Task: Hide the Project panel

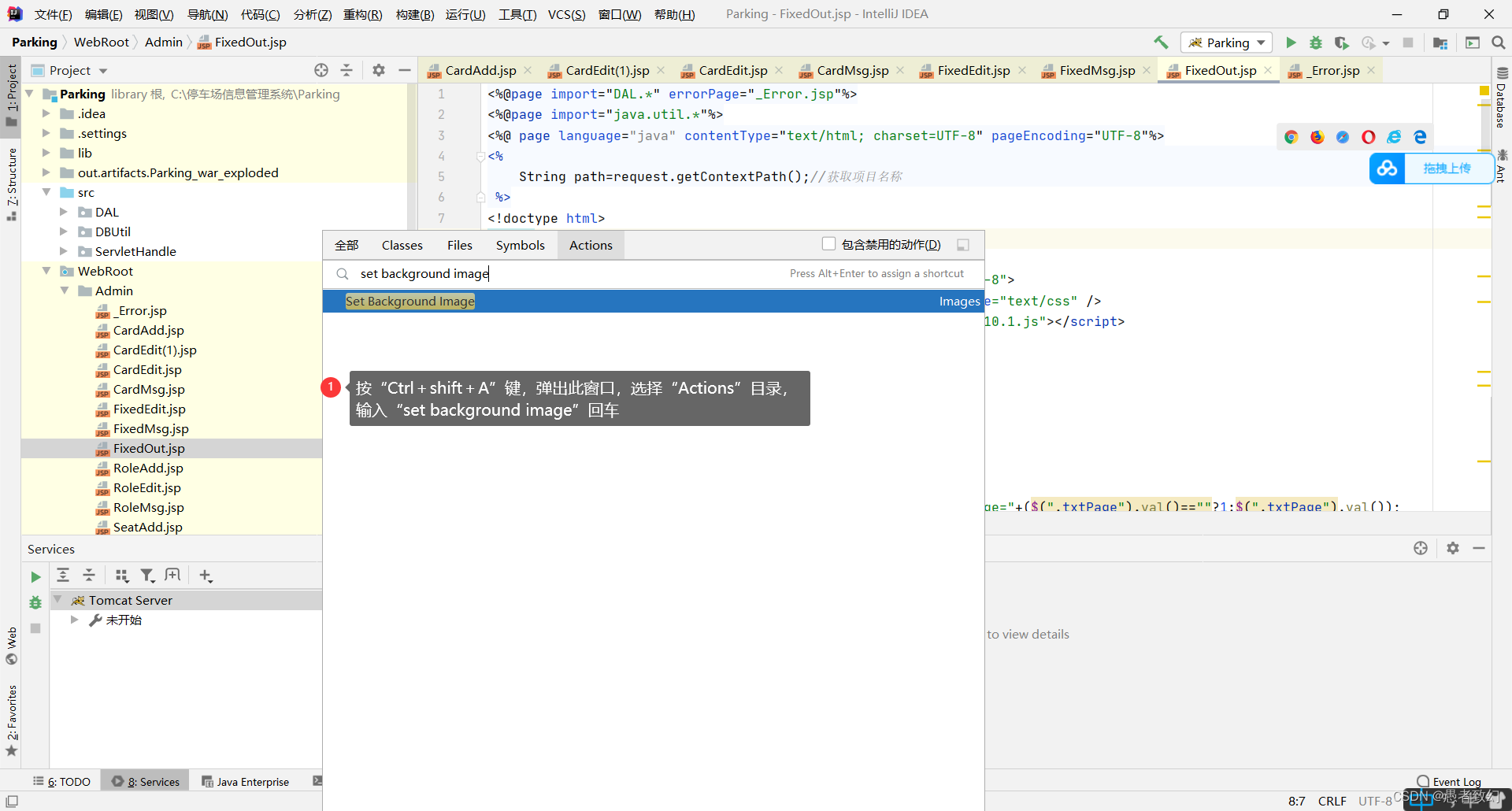Action: pyautogui.click(x=405, y=70)
